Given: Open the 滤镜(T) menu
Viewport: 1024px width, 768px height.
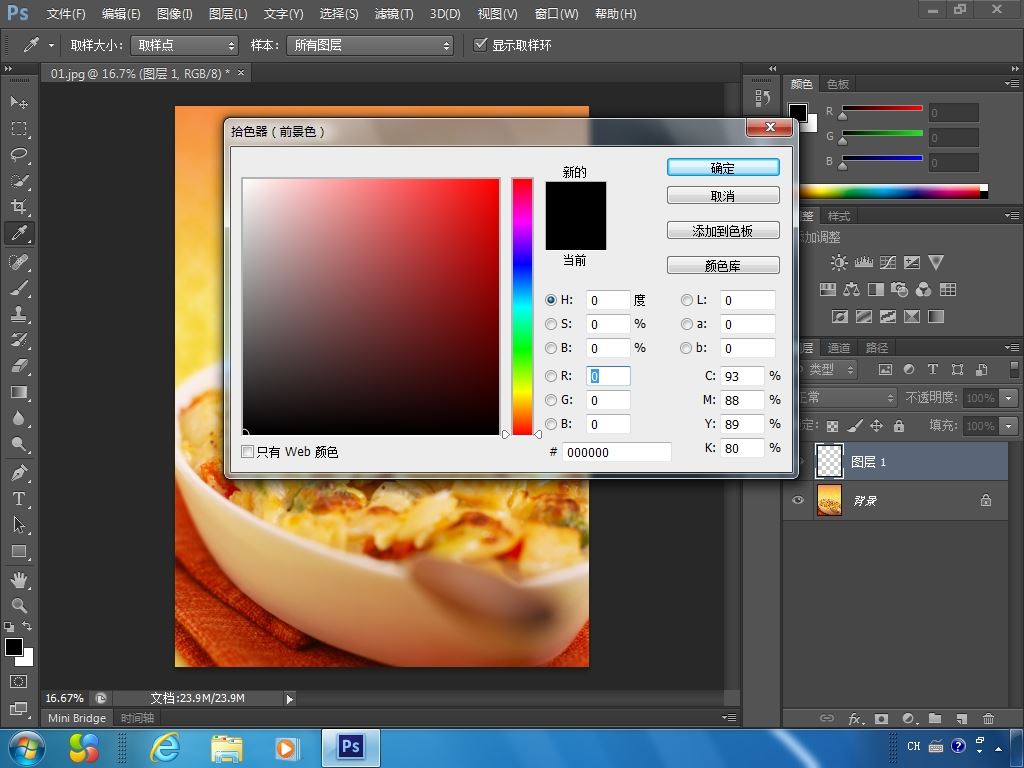Looking at the screenshot, I should (394, 14).
